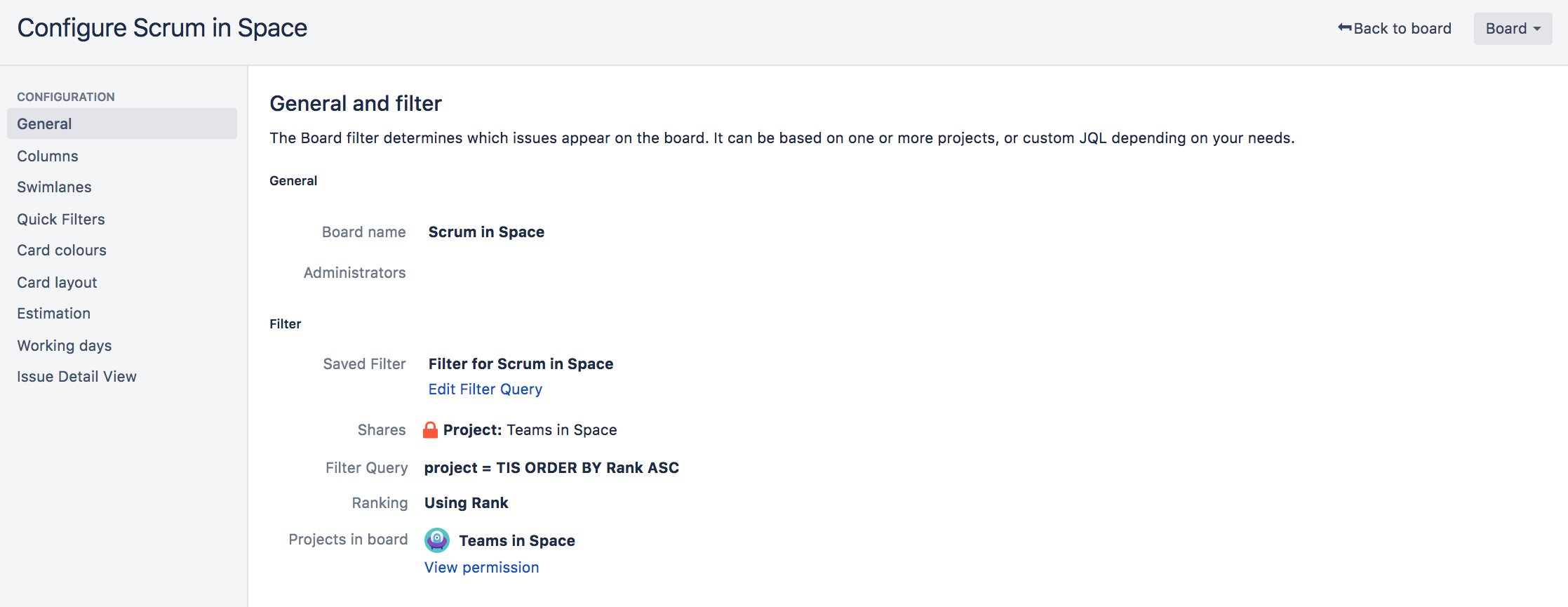Click the Teams in Space project avatar
The image size is (1568, 607).
437,540
